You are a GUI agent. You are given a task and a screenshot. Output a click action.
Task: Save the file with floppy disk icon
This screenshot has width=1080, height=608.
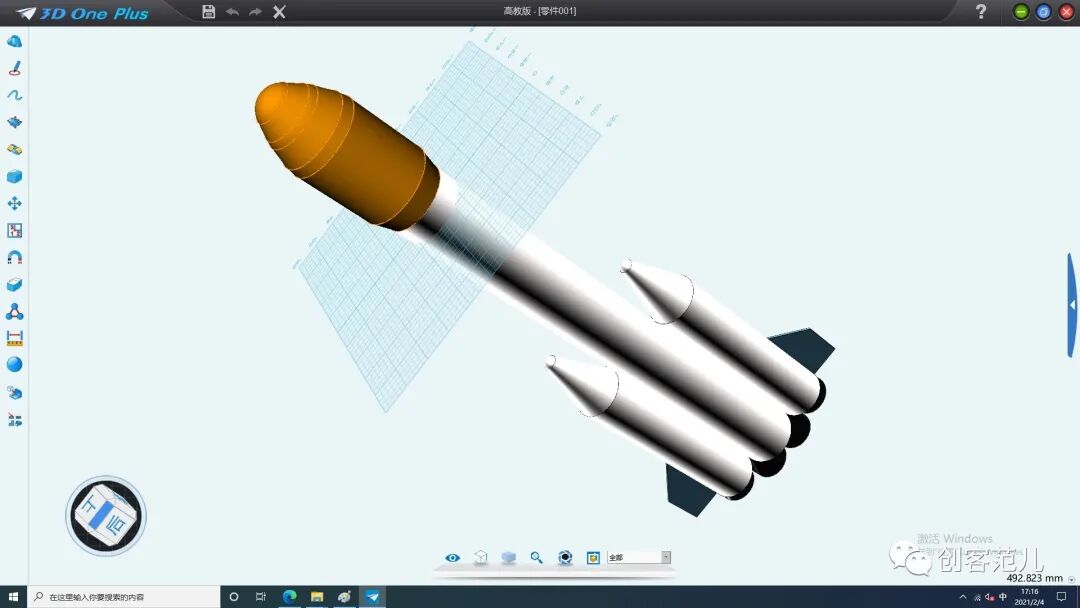click(209, 12)
